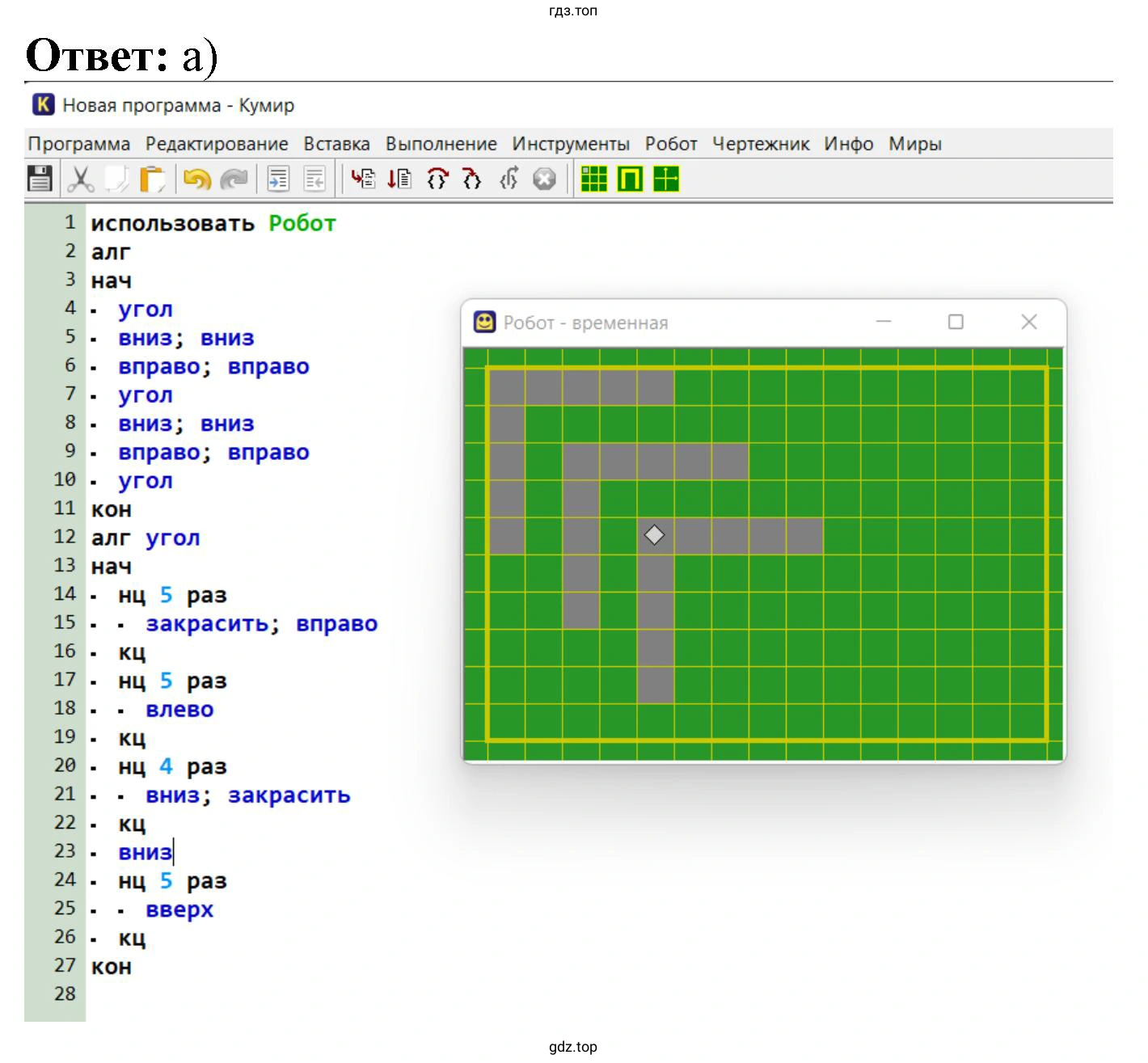Open the Инструменты menu
Viewport: 1148px width, 1063px height.
pos(570,144)
